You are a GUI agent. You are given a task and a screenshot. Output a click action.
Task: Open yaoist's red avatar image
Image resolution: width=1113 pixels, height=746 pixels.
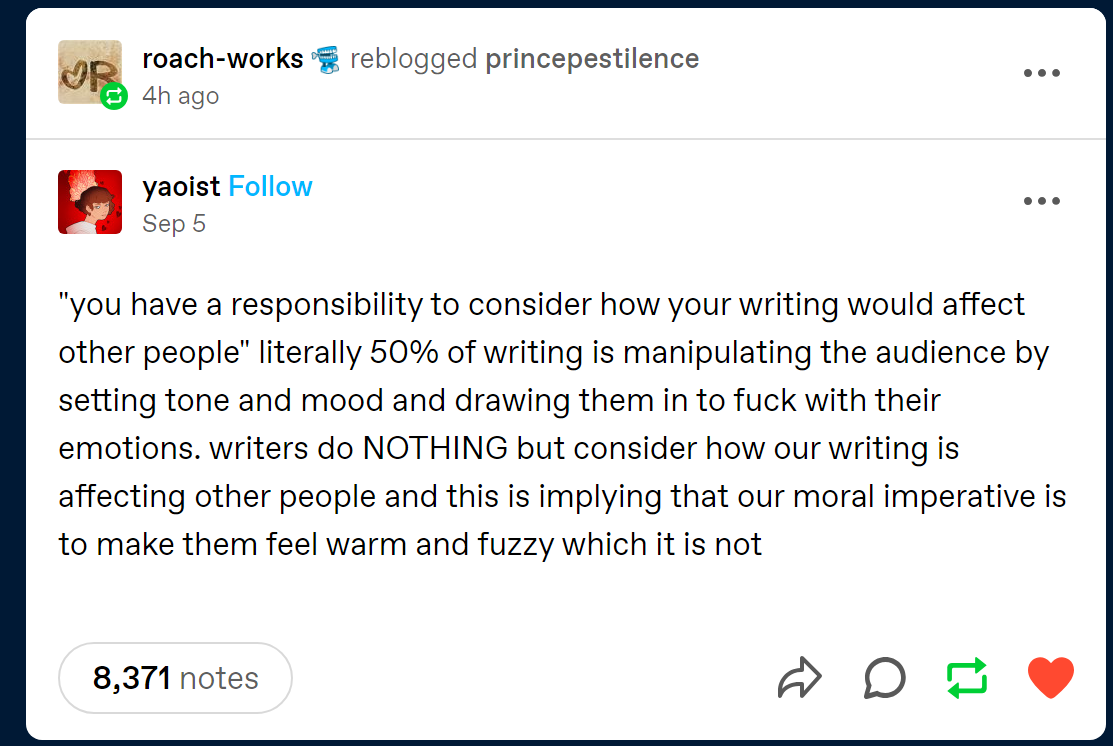coord(90,202)
